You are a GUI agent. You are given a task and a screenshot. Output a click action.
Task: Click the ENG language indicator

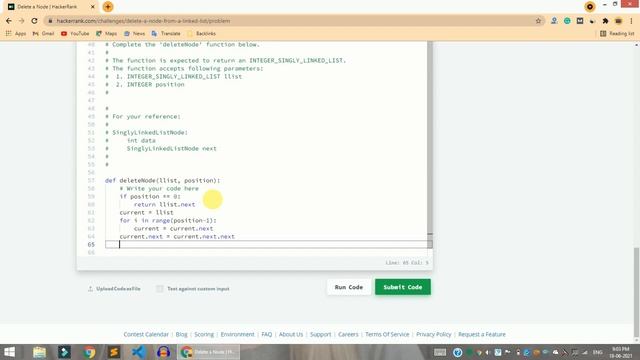click(x=598, y=352)
